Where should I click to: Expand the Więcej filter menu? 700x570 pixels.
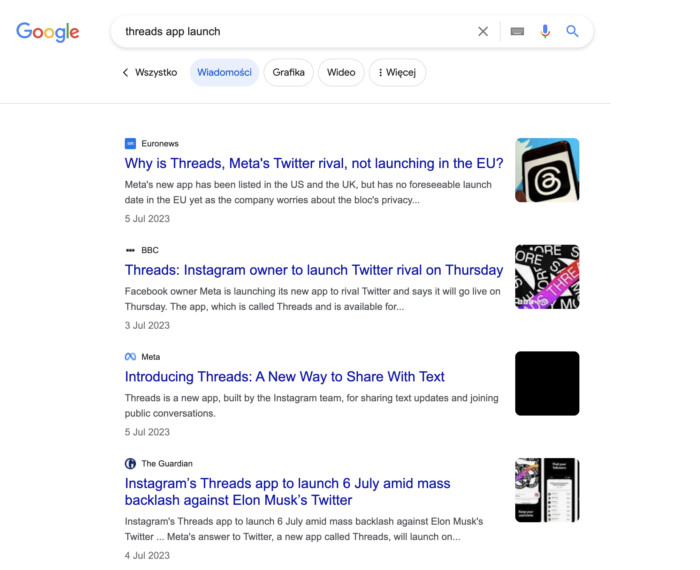397,73
